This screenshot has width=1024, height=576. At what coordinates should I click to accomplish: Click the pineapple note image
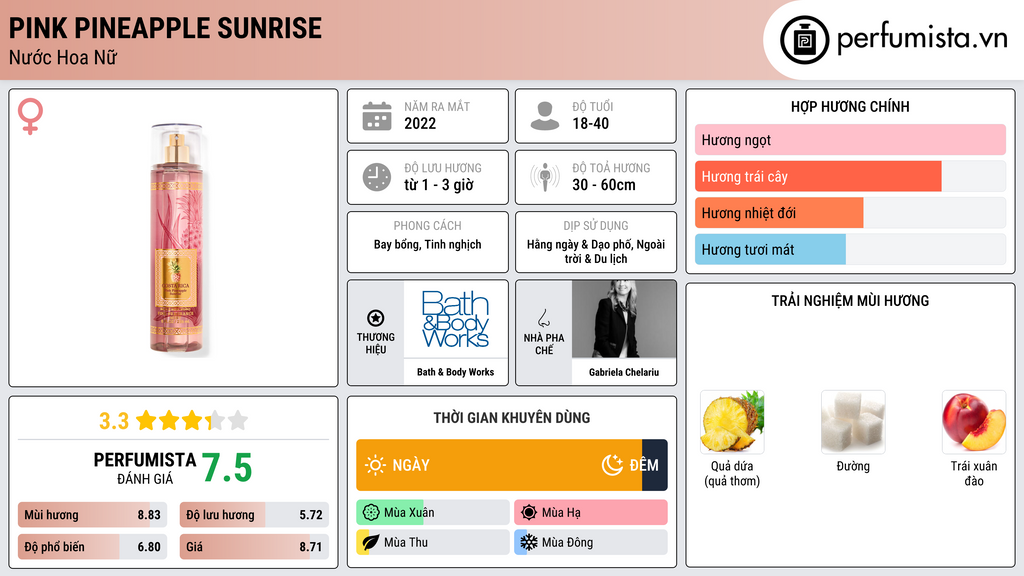(x=732, y=422)
